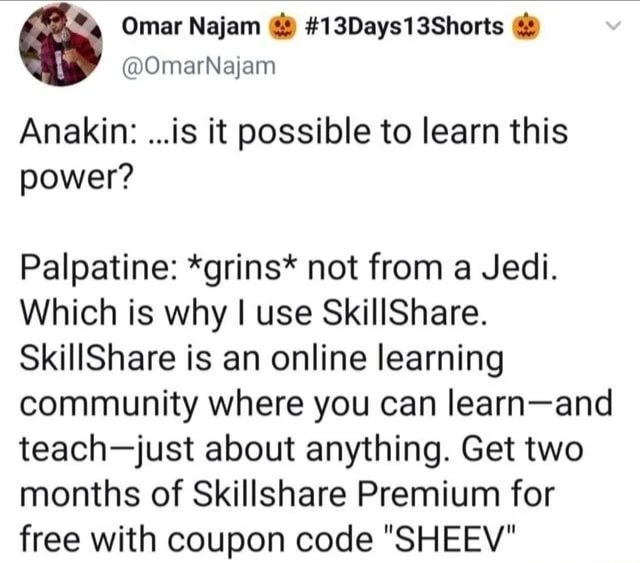Click the pumpkin emoji right after "Omar Najam"
640x563 pixels.
point(282,27)
